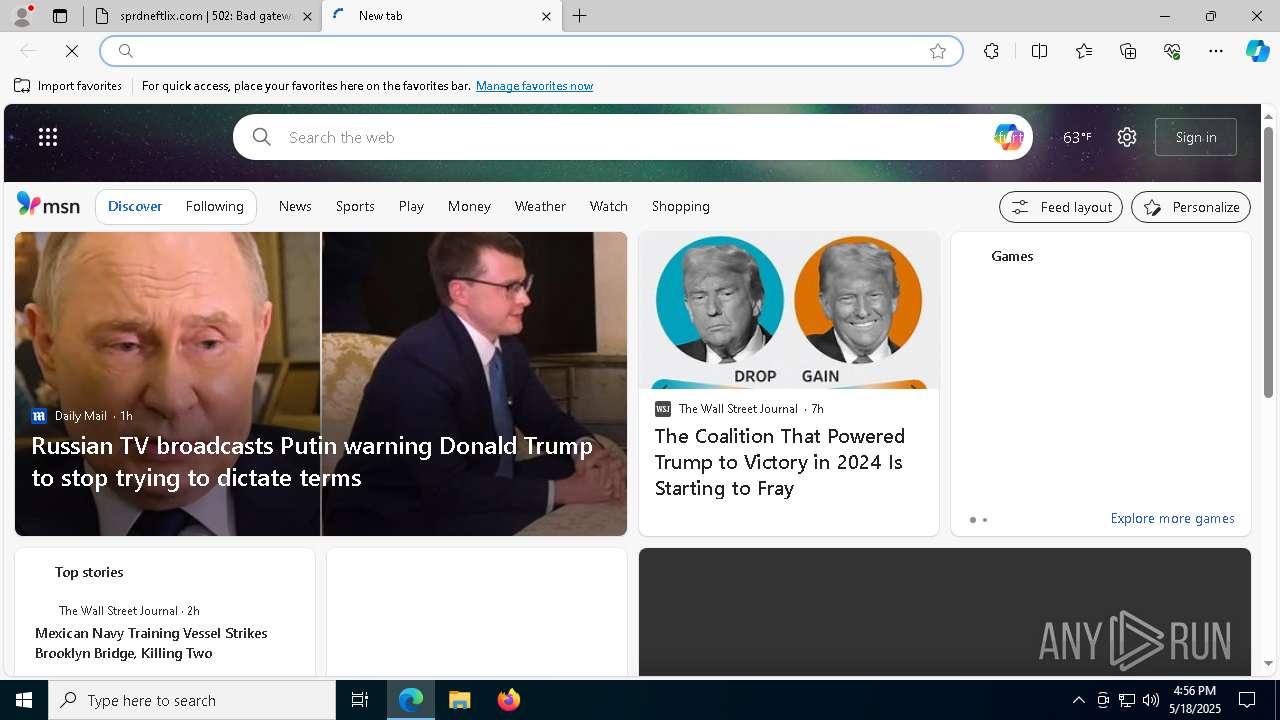Stop loading page with X button

(72, 51)
